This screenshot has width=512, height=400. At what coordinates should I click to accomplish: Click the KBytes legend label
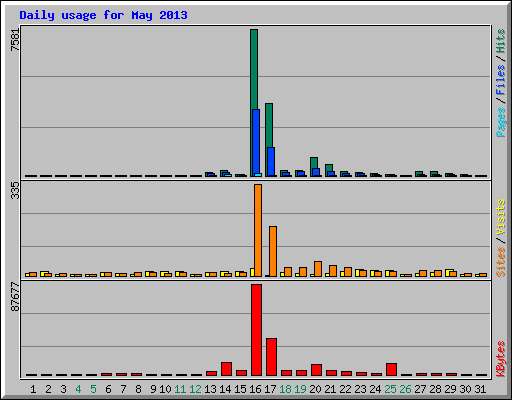pos(501,359)
